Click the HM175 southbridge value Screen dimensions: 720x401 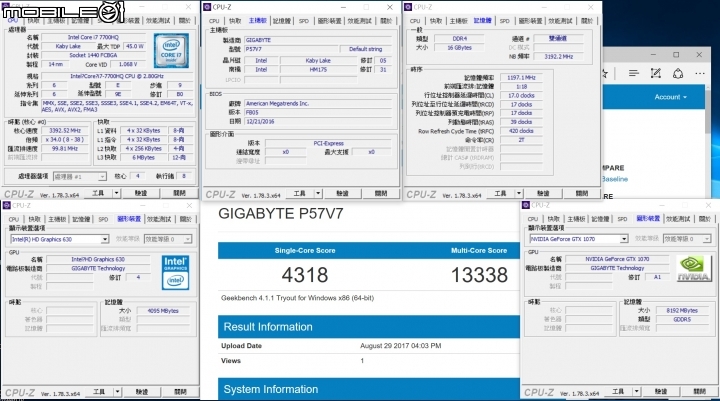tap(318, 69)
